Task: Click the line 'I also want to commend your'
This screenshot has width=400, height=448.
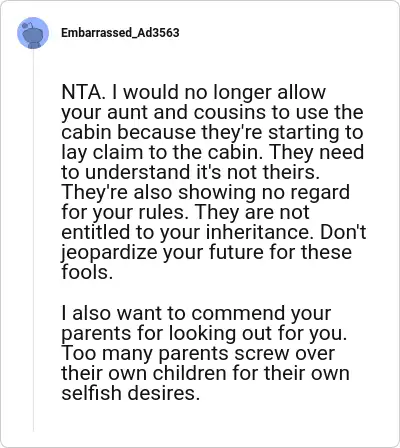Action: [x=196, y=313]
